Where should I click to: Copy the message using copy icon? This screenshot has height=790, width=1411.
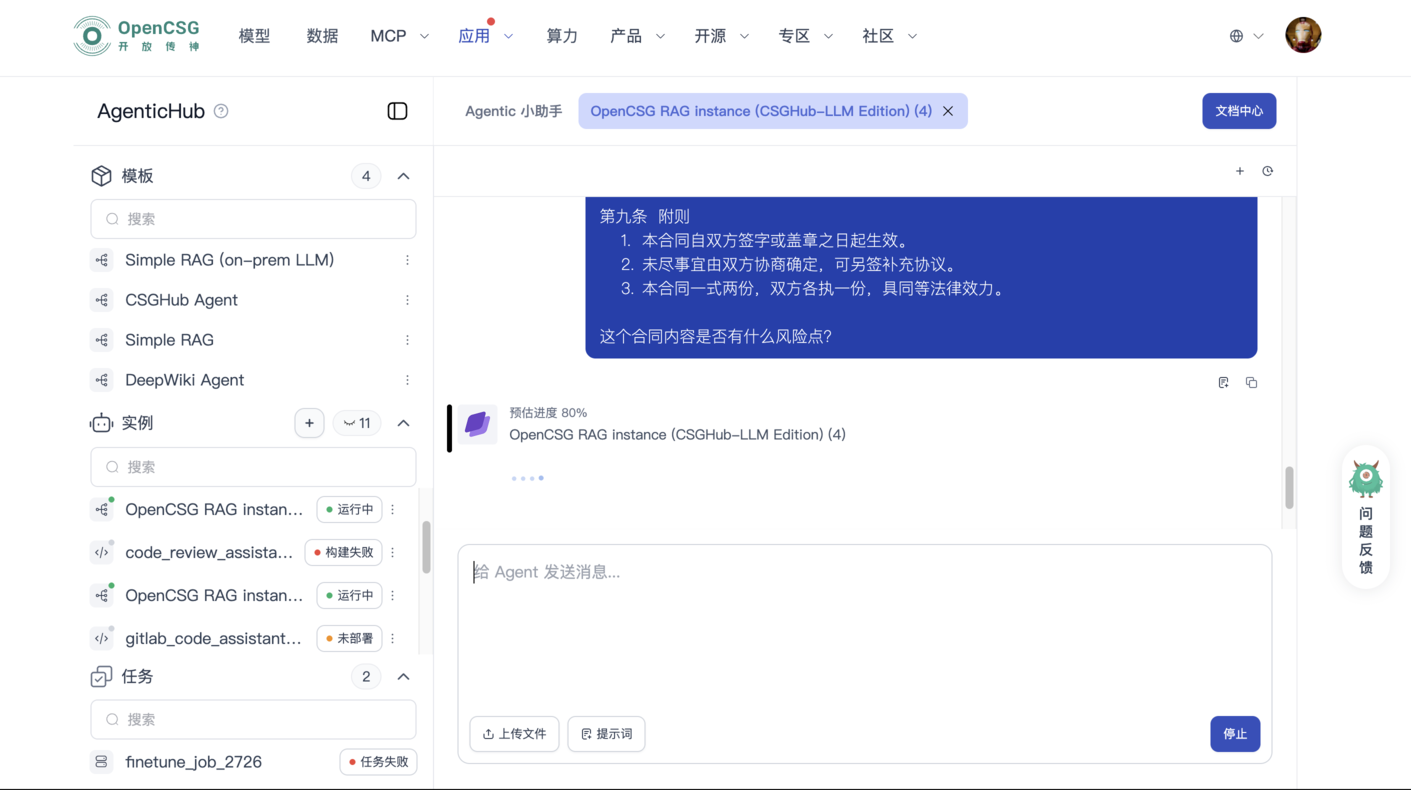1251,383
